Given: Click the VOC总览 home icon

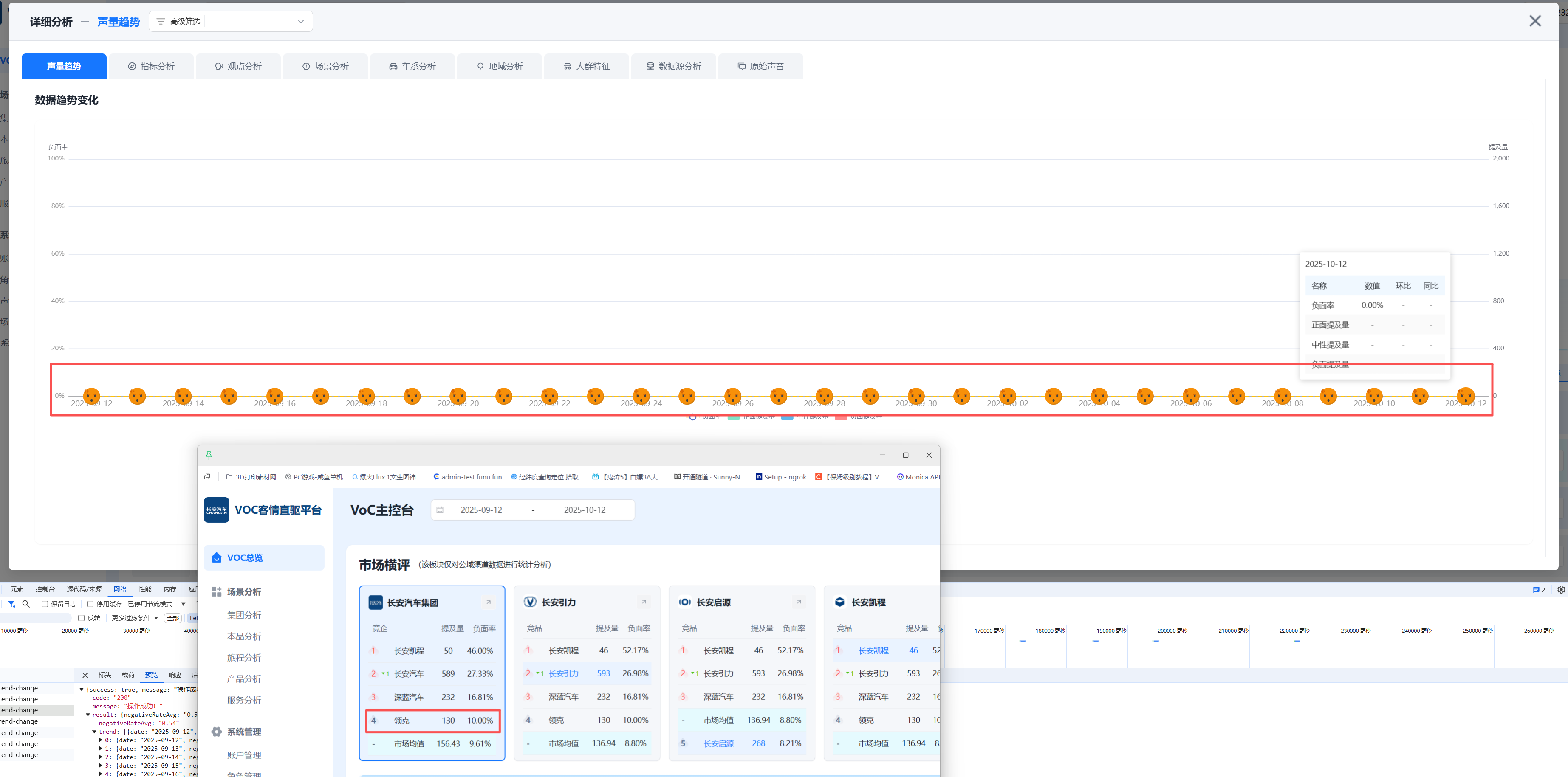Looking at the screenshot, I should point(217,557).
